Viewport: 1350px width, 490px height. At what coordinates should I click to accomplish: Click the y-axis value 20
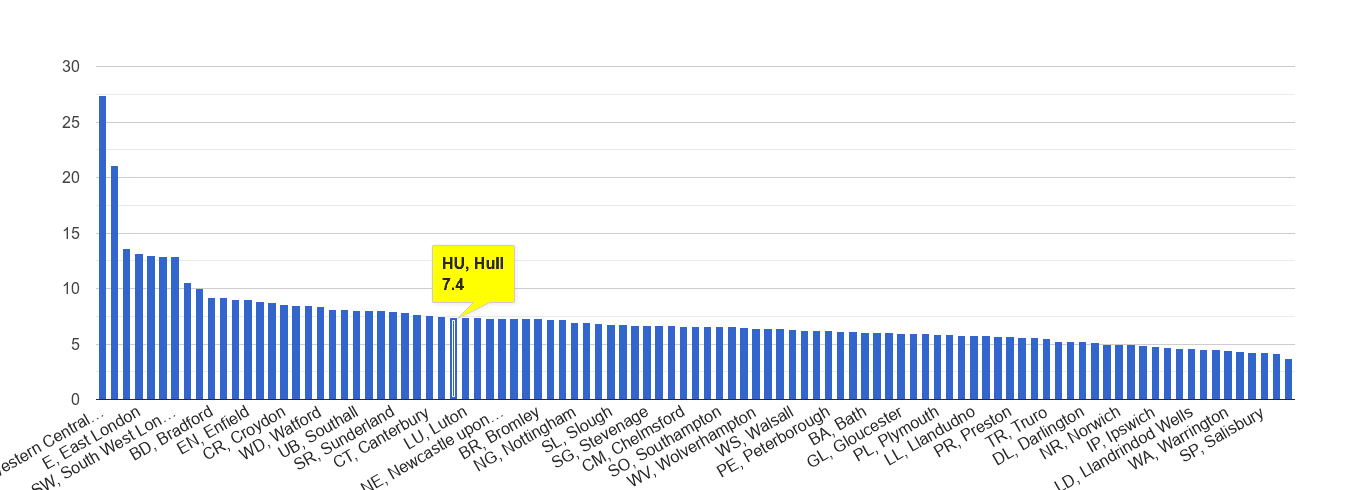(71, 178)
